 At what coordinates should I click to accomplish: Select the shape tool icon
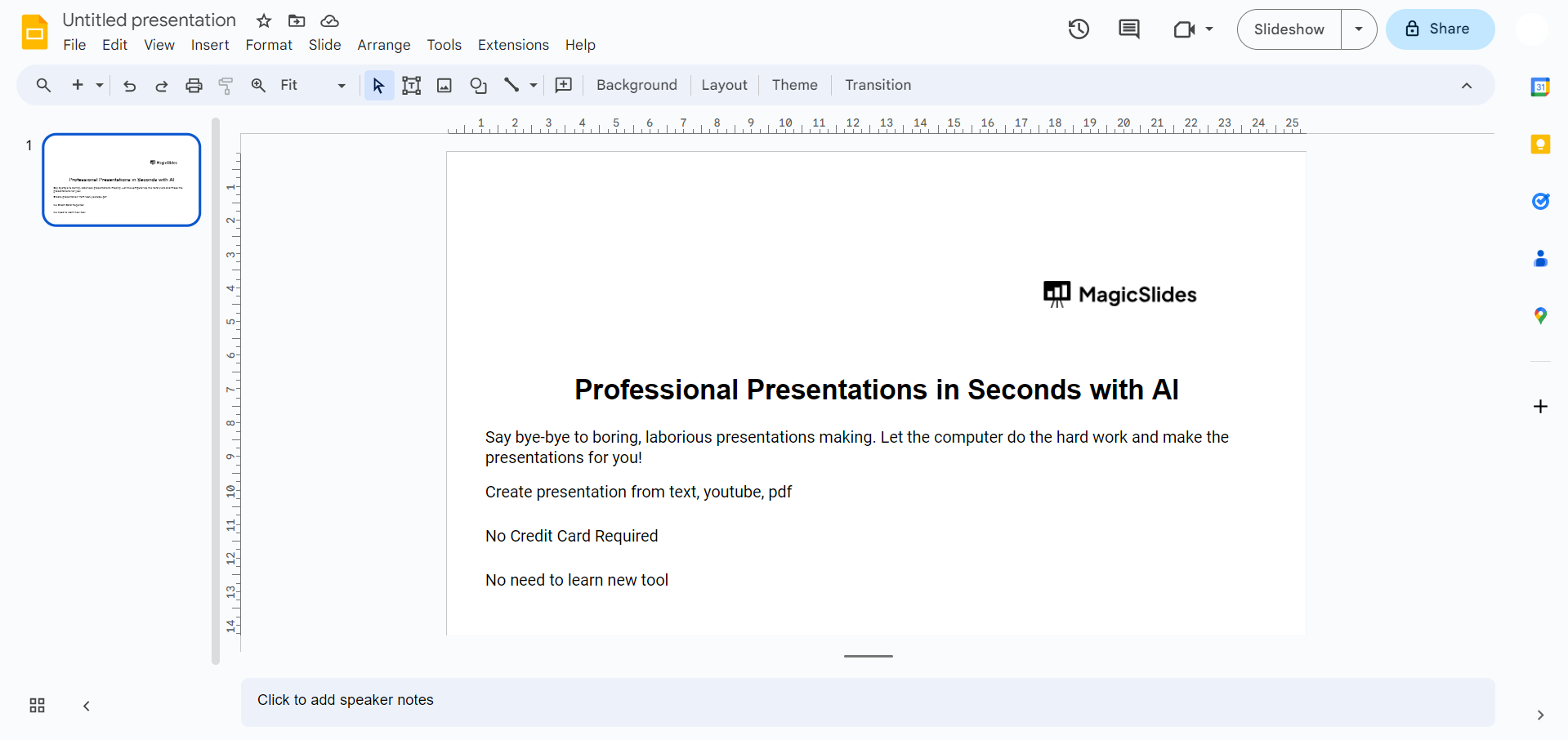pyautogui.click(x=478, y=86)
